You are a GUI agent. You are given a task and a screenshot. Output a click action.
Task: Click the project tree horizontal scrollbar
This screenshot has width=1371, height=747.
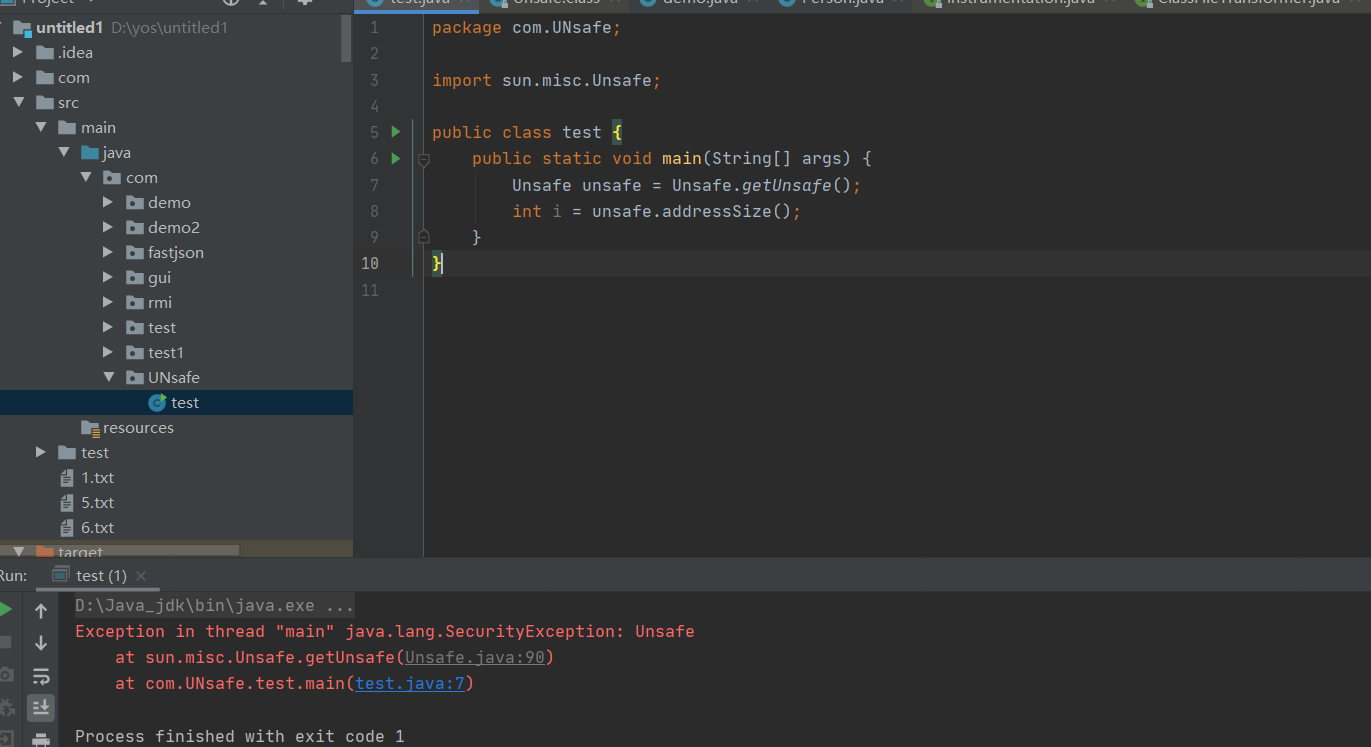(120, 550)
